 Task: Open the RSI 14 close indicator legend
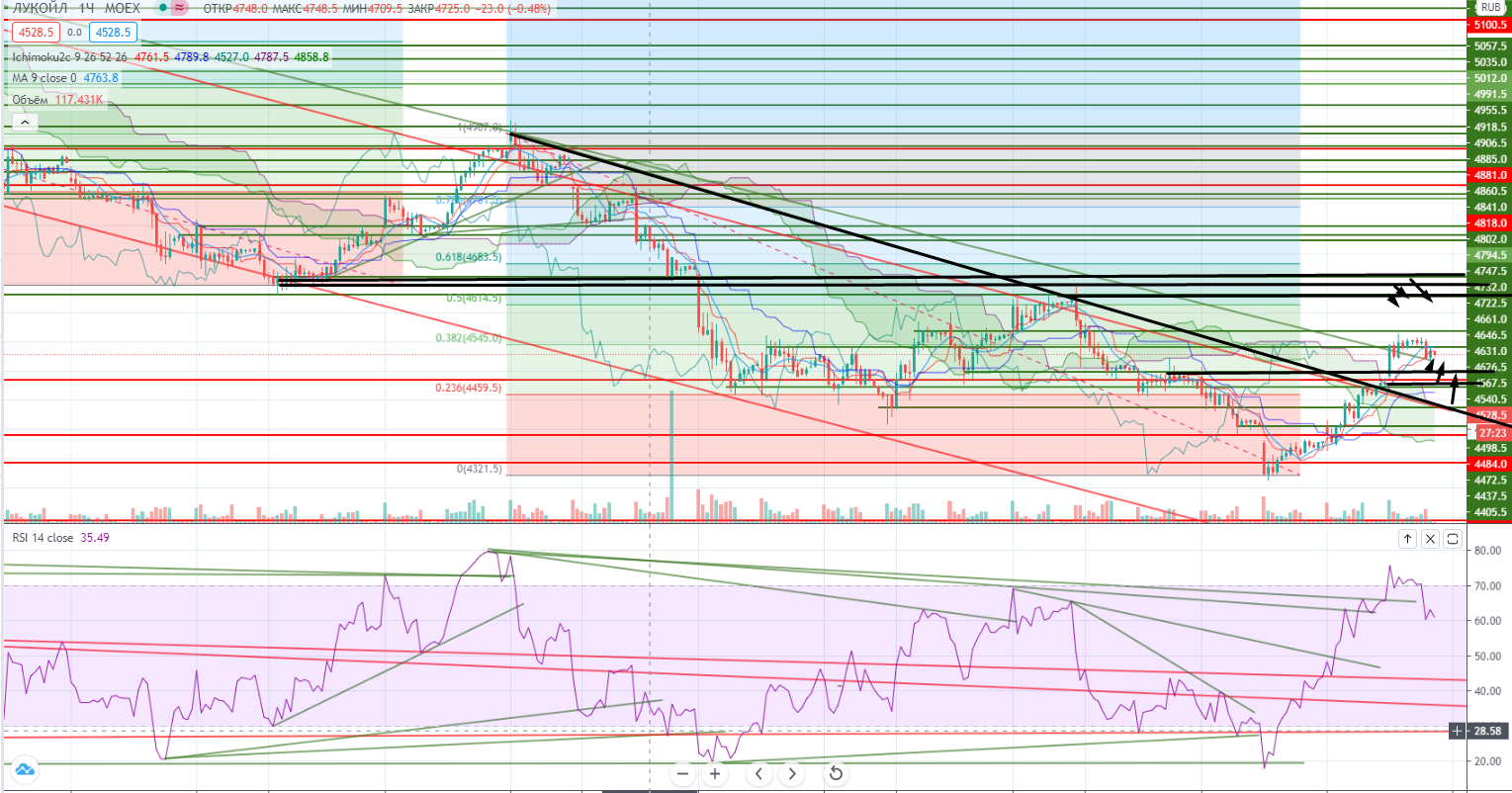click(42, 537)
